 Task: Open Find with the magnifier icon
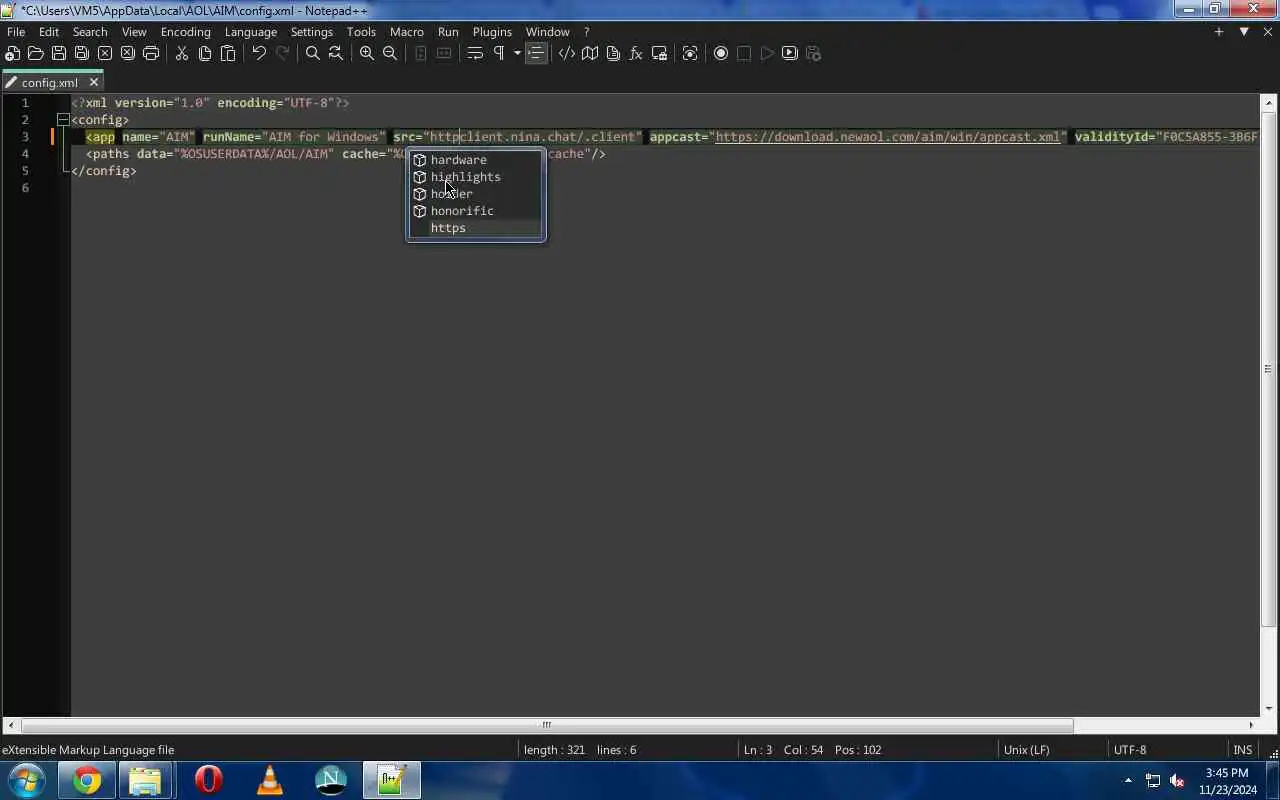(313, 53)
